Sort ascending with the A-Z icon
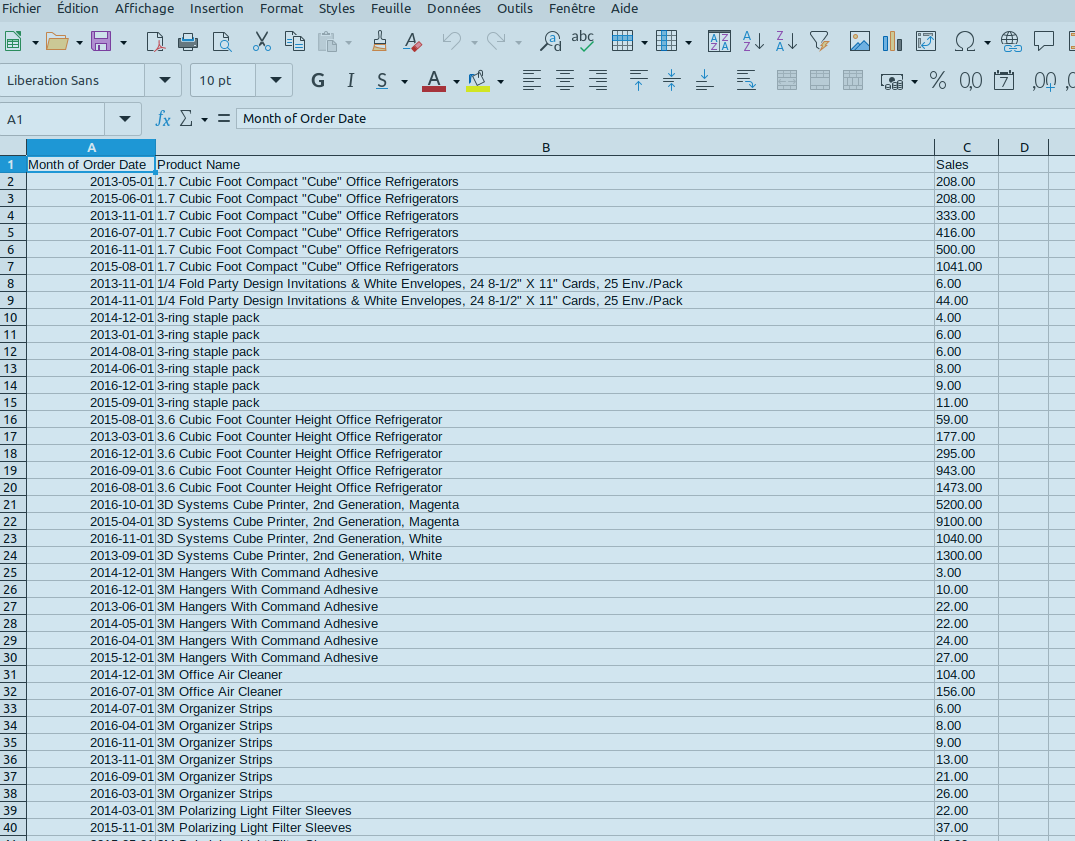 pyautogui.click(x=753, y=42)
